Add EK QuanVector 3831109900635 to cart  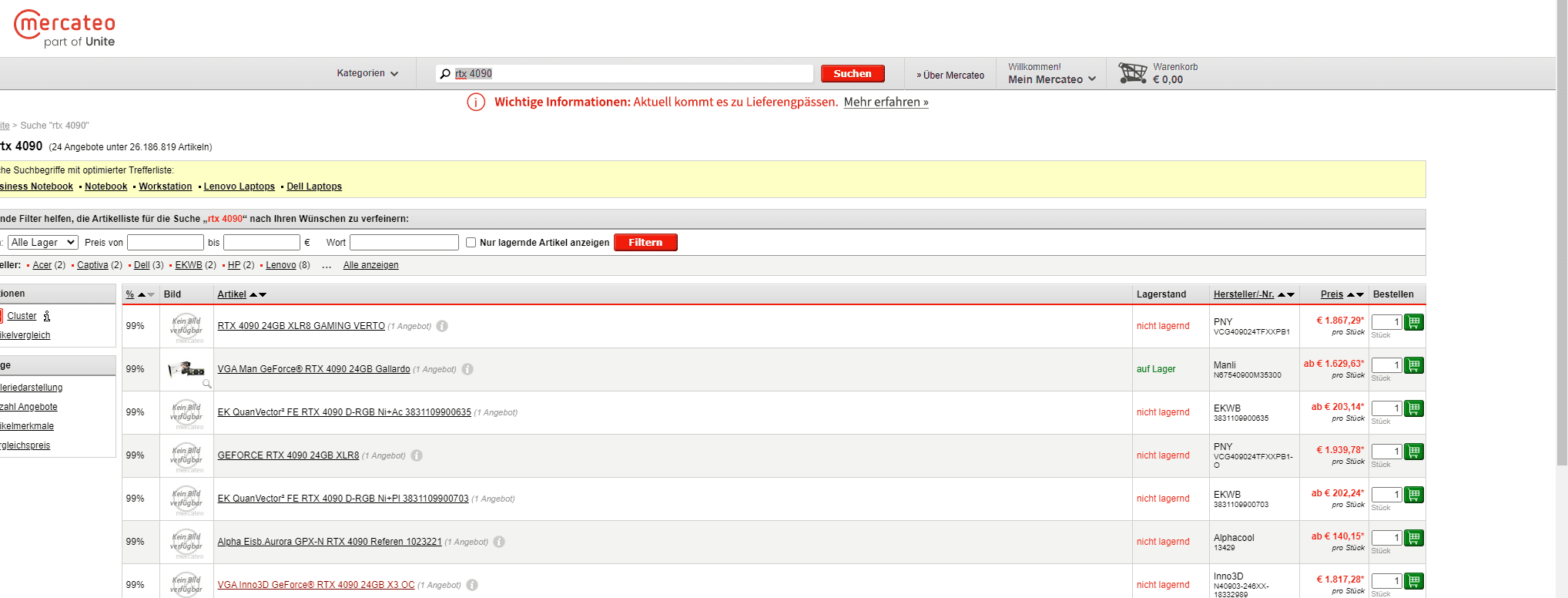tap(1414, 408)
